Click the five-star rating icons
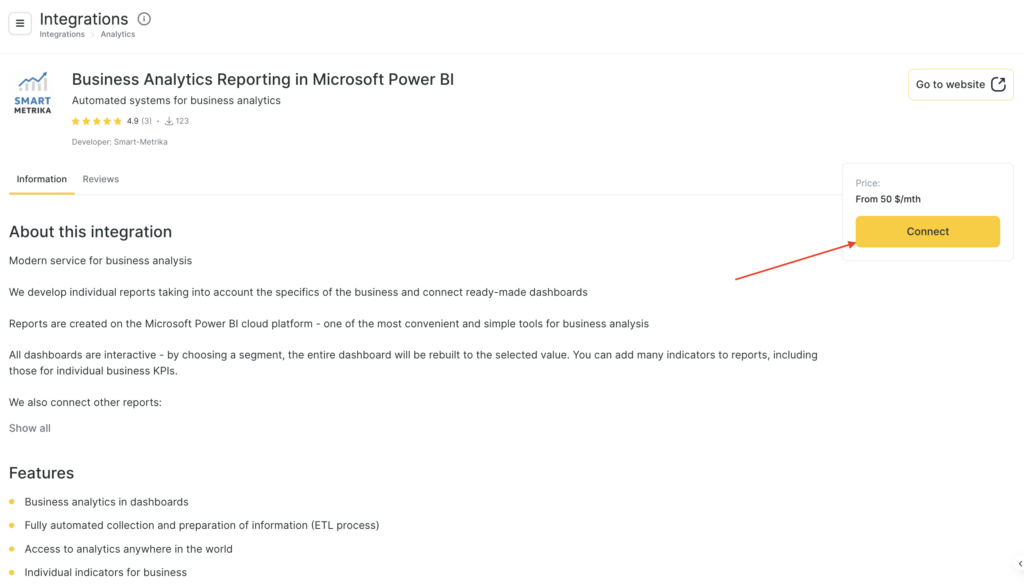 point(96,121)
